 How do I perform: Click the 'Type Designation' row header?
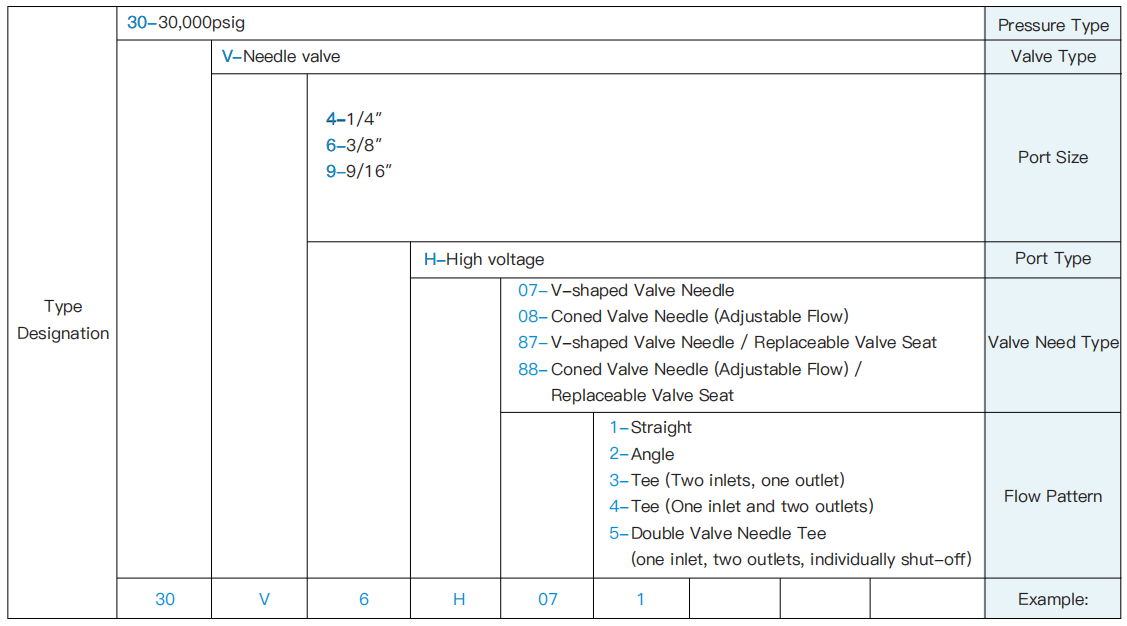click(63, 320)
